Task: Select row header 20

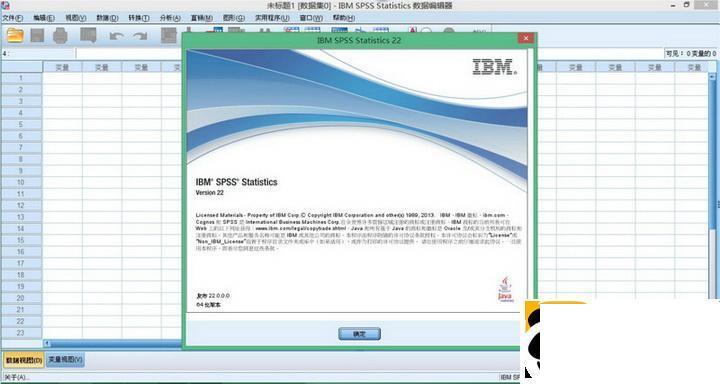Action: click(x=21, y=298)
